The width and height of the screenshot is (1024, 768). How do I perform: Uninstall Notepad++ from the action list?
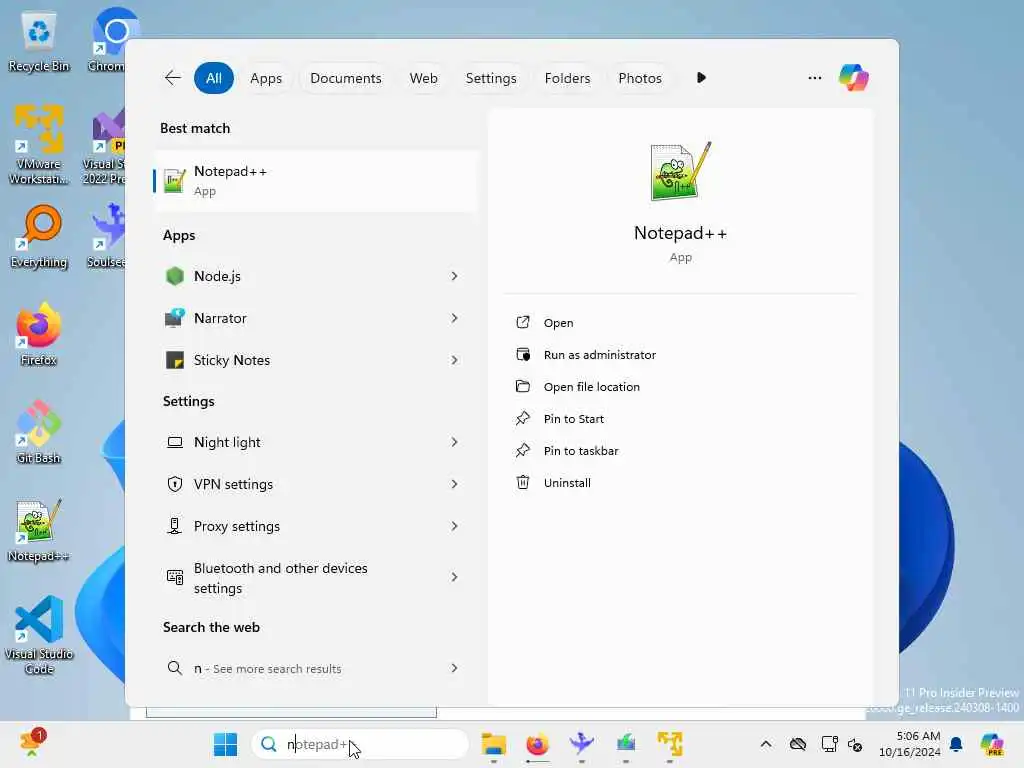tap(567, 483)
